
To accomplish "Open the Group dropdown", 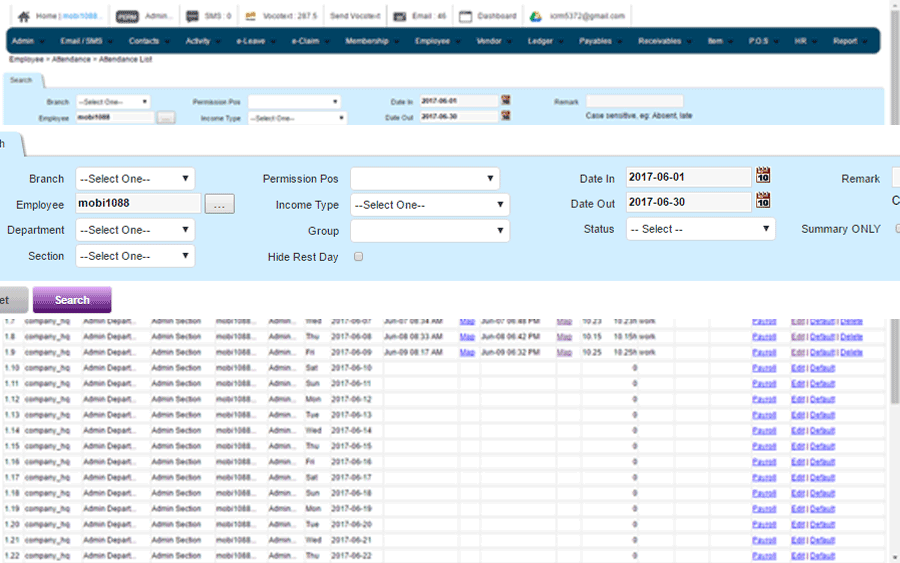I will (430, 231).
